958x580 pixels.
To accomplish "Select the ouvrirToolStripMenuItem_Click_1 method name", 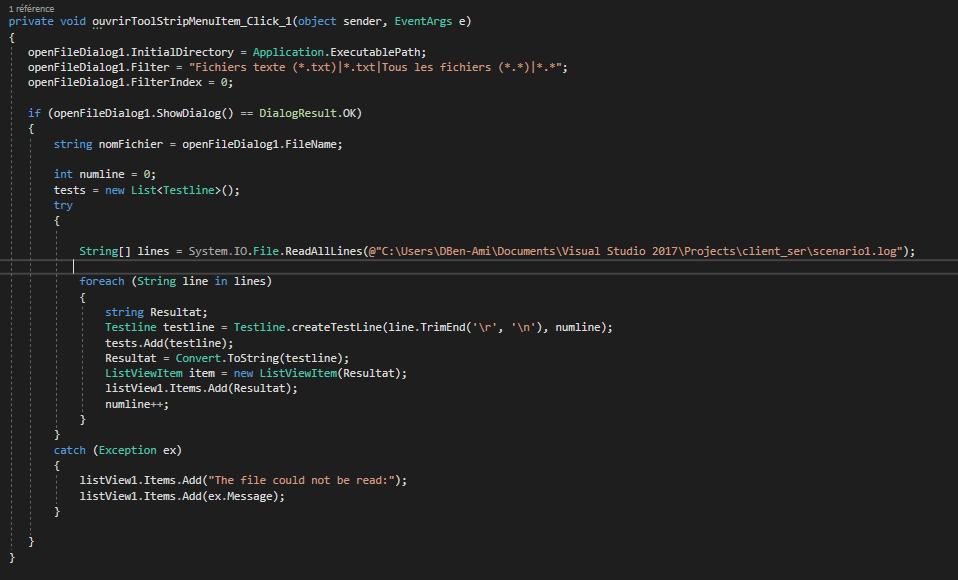I will (x=192, y=21).
